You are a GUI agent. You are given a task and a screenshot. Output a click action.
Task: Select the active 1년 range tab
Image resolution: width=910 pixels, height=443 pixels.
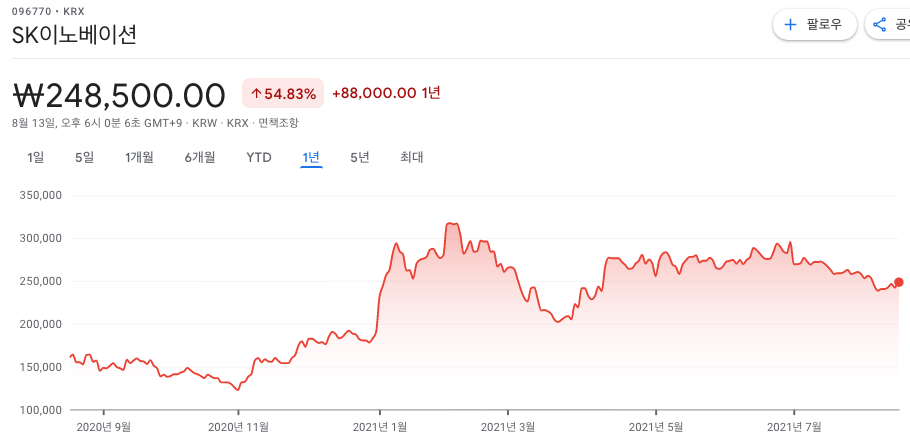point(311,157)
